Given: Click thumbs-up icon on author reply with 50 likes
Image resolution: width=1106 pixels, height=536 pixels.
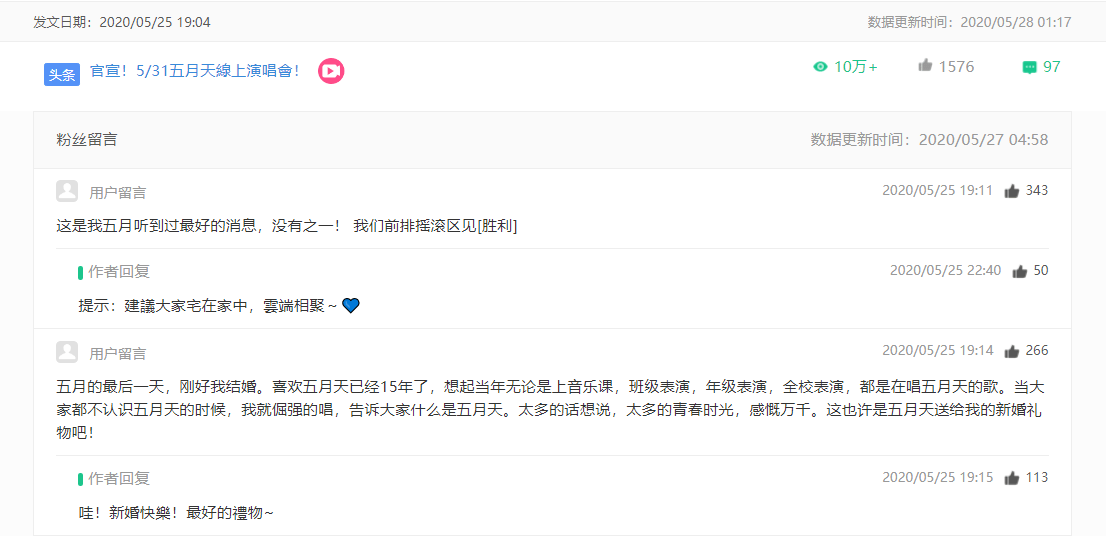Looking at the screenshot, I should 1019,272.
